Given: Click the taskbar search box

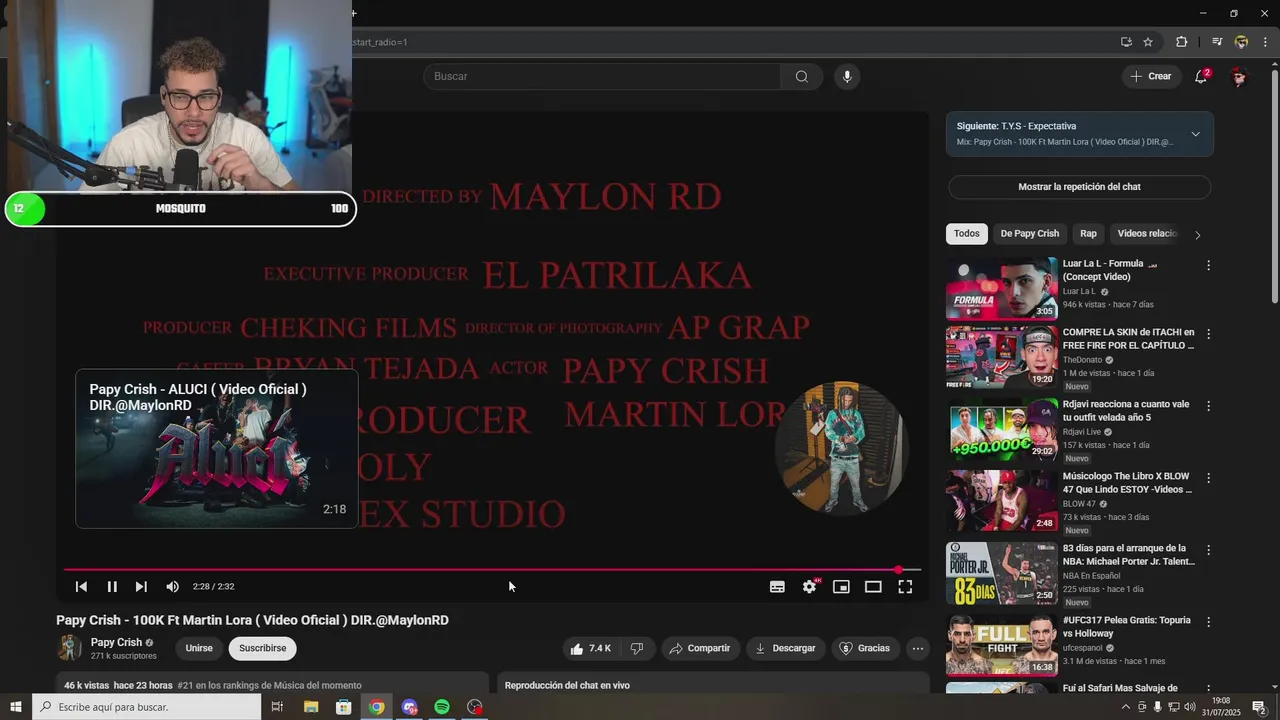Looking at the screenshot, I should (x=146, y=707).
